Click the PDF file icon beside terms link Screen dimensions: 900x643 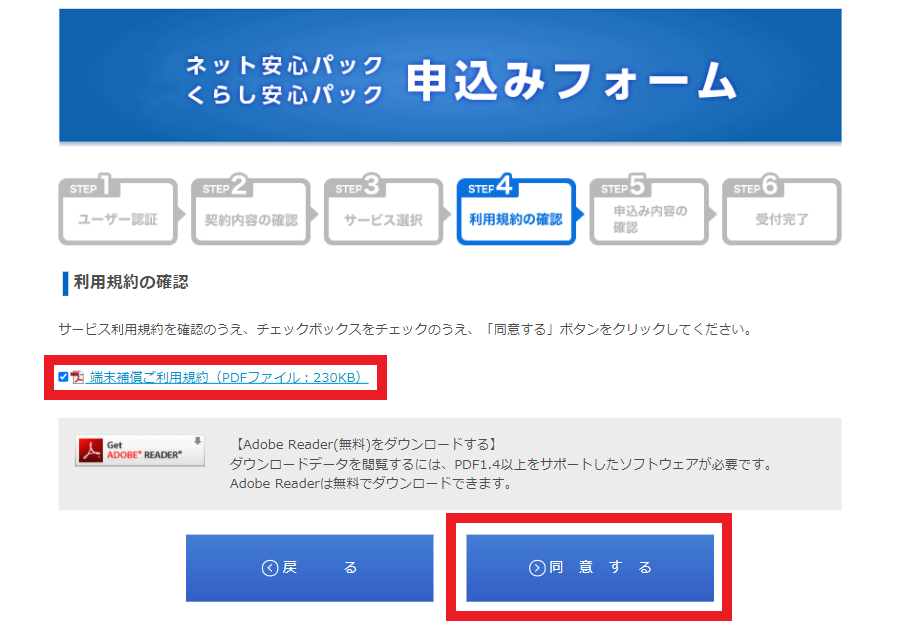(77, 377)
